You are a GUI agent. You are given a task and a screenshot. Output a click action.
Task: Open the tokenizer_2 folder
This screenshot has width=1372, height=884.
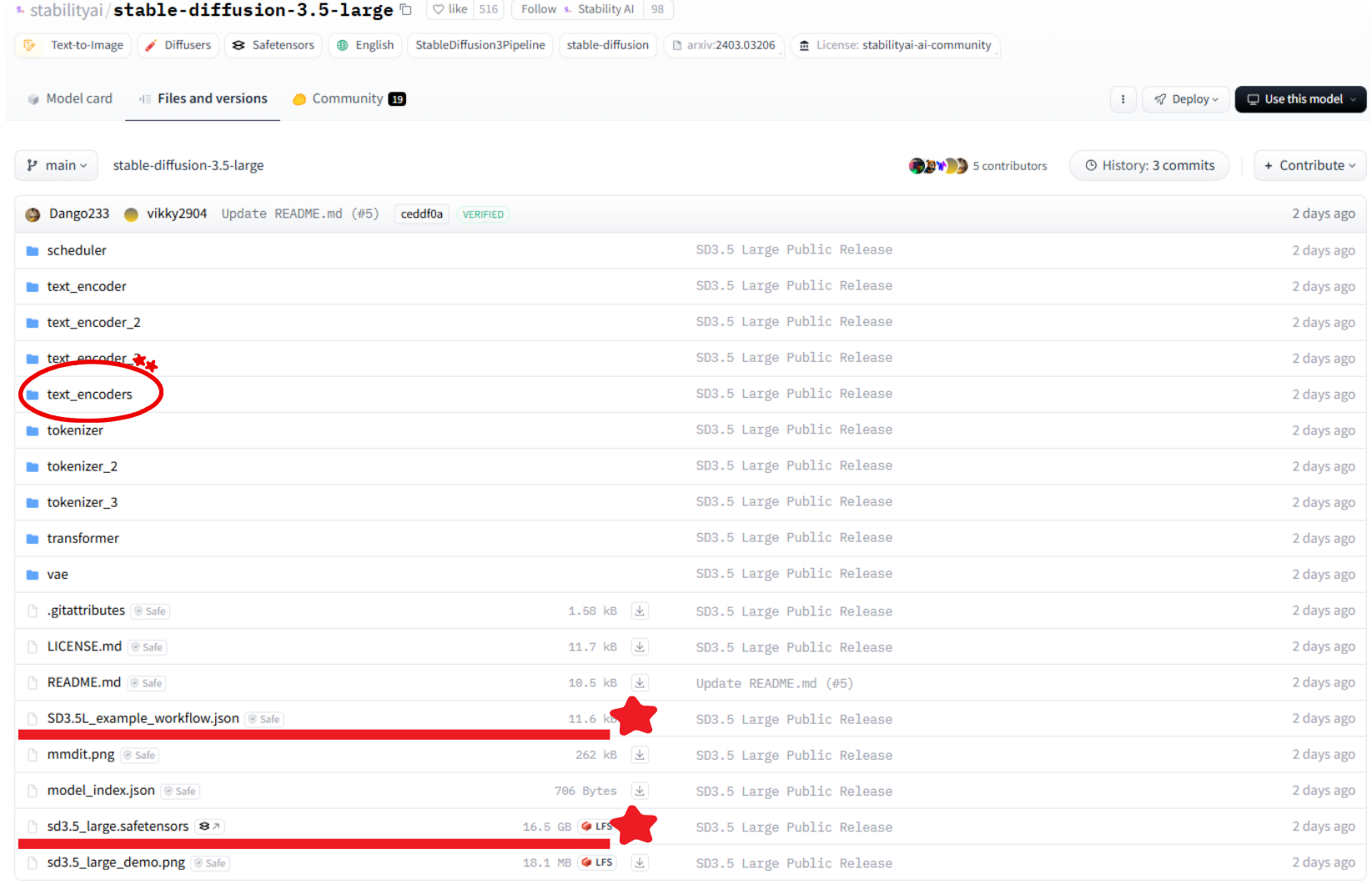click(x=83, y=466)
